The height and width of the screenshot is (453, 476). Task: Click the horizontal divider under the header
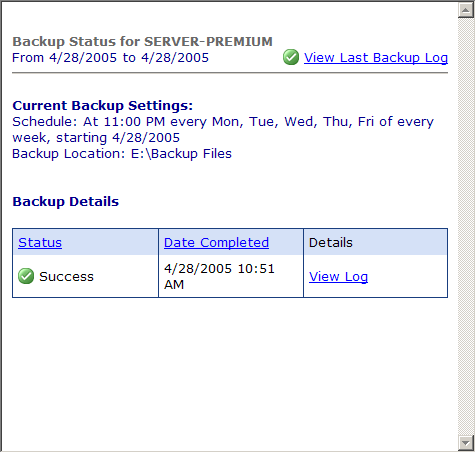coord(230,72)
